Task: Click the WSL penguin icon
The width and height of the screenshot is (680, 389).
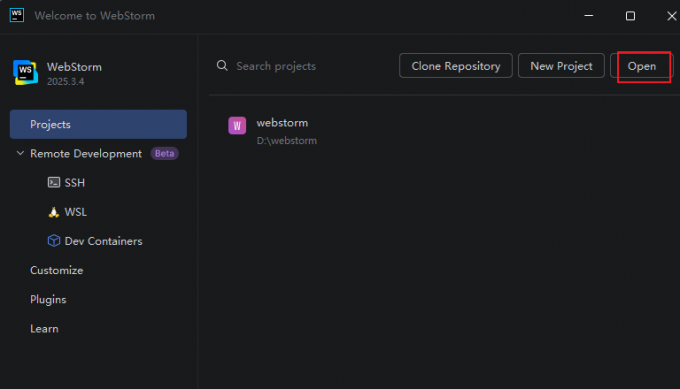Action: point(53,212)
